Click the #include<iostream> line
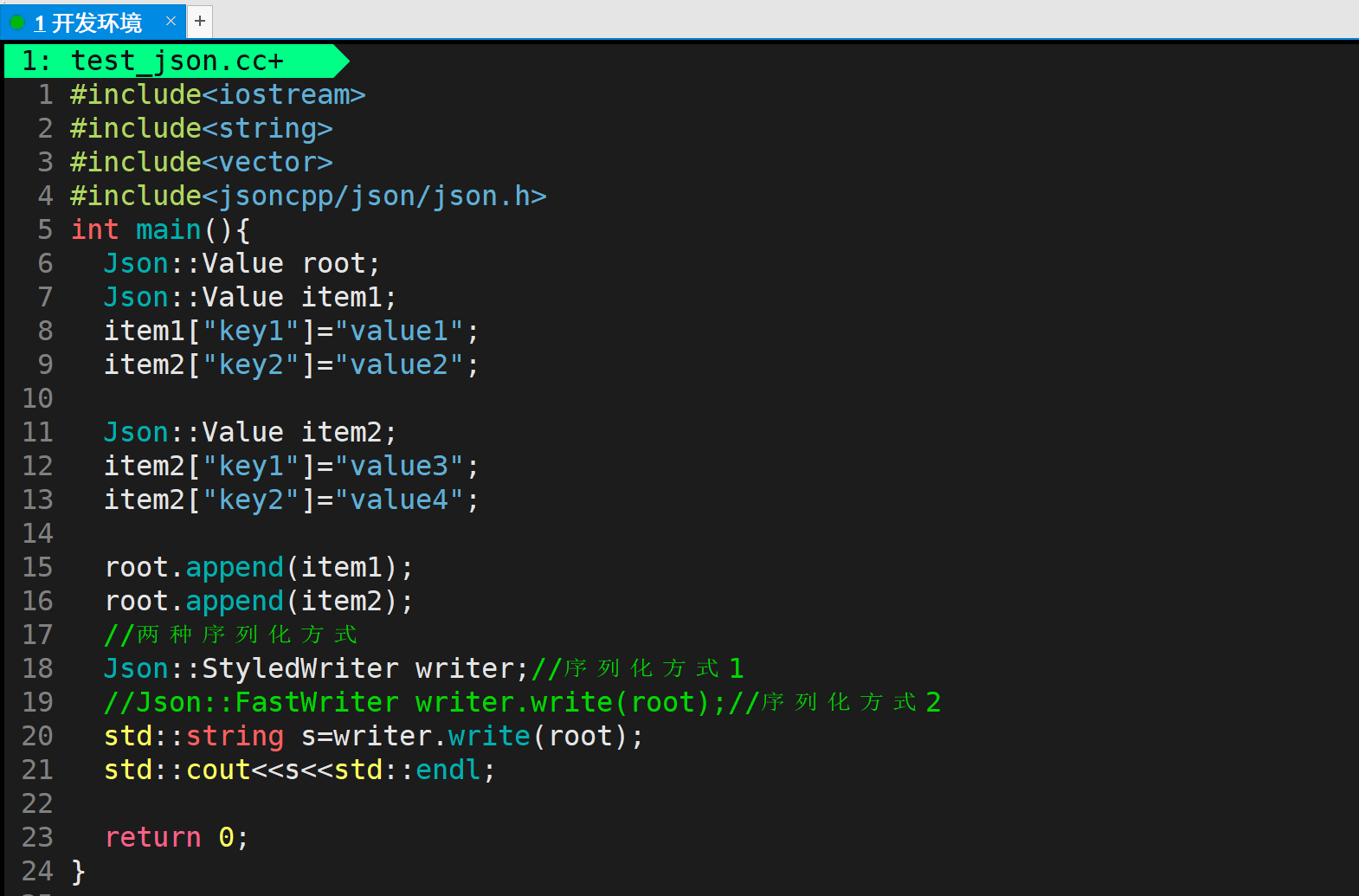 pyautogui.click(x=217, y=94)
